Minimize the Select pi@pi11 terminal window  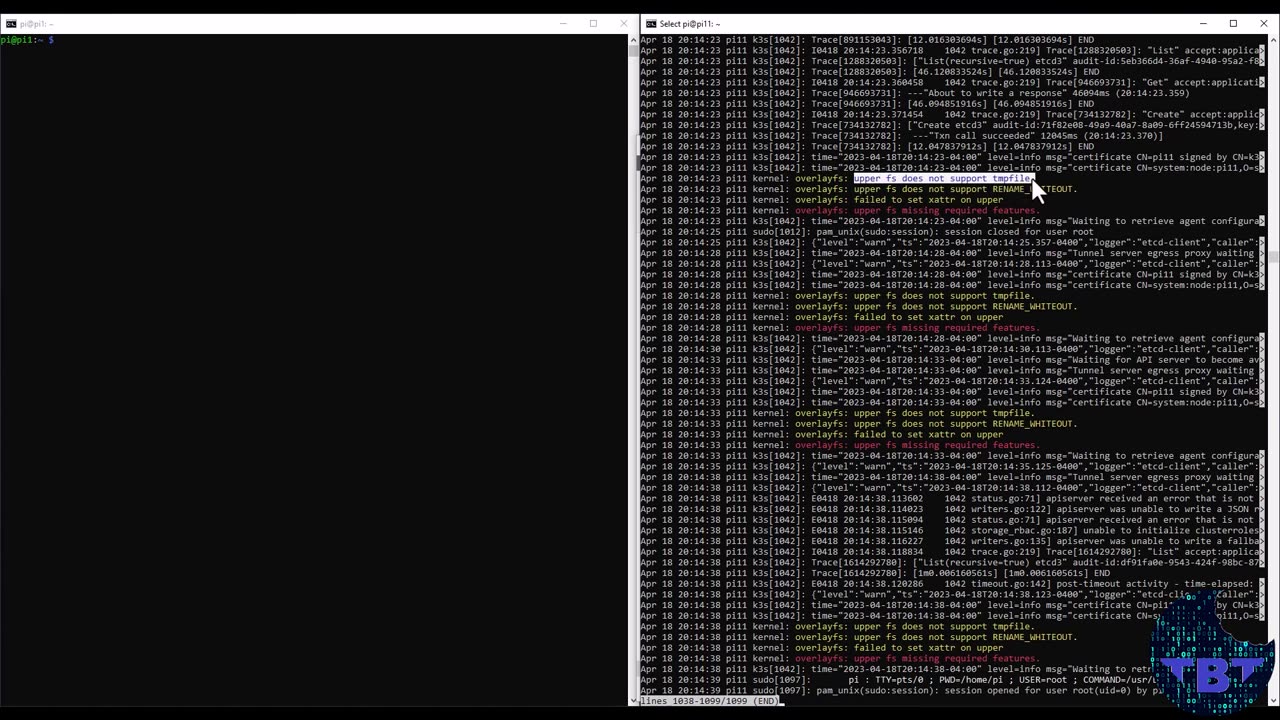click(x=1203, y=24)
